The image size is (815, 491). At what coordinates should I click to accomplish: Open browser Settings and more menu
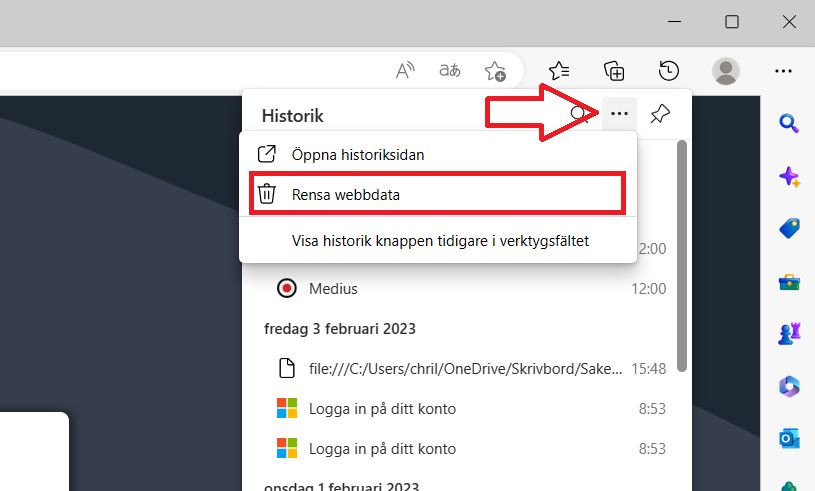coord(784,71)
